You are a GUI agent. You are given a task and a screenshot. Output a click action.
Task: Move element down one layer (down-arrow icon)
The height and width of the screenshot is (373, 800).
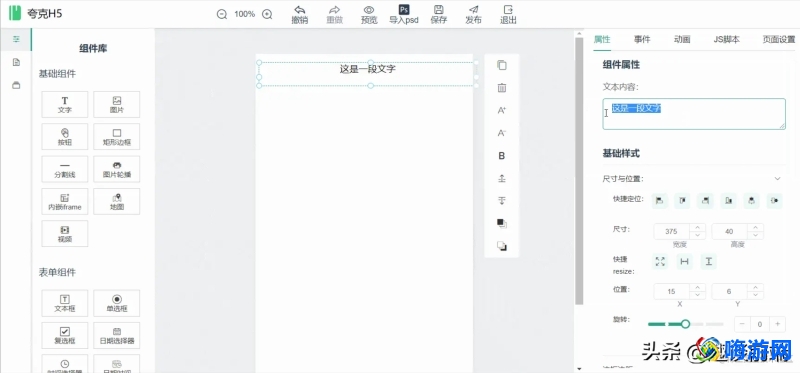pyautogui.click(x=502, y=201)
